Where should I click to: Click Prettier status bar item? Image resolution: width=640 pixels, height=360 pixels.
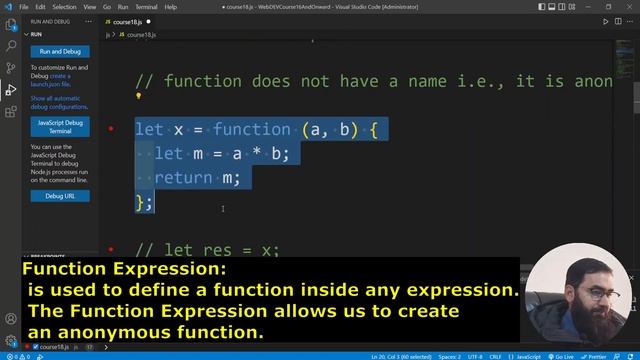pyautogui.click(x=594, y=357)
